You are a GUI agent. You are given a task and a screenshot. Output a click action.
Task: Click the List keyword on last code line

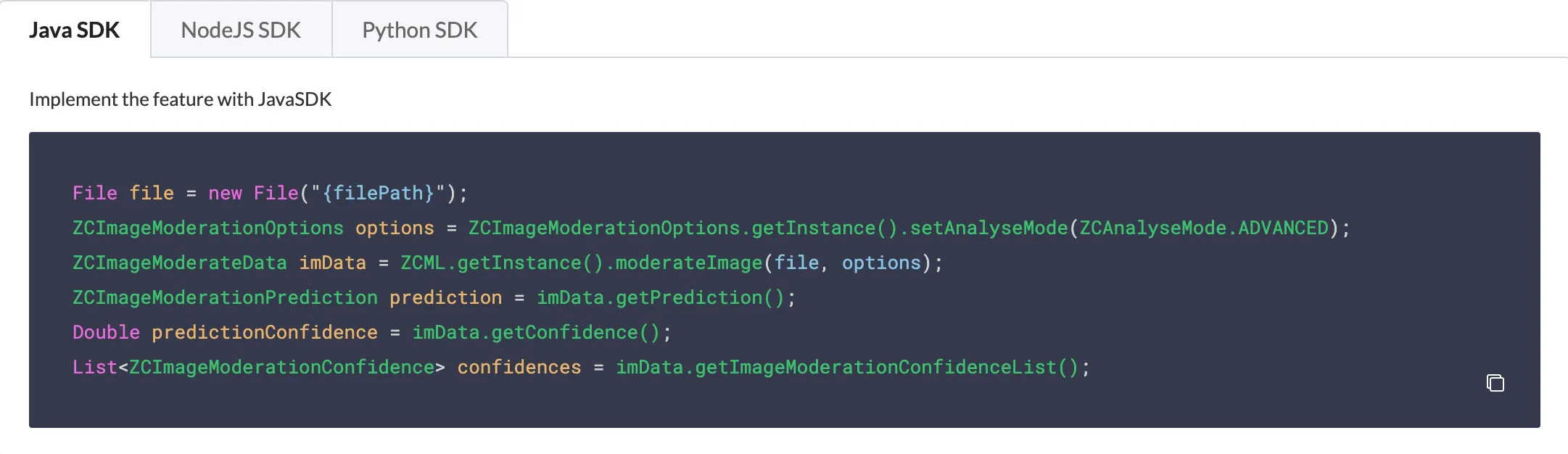pyautogui.click(x=95, y=367)
